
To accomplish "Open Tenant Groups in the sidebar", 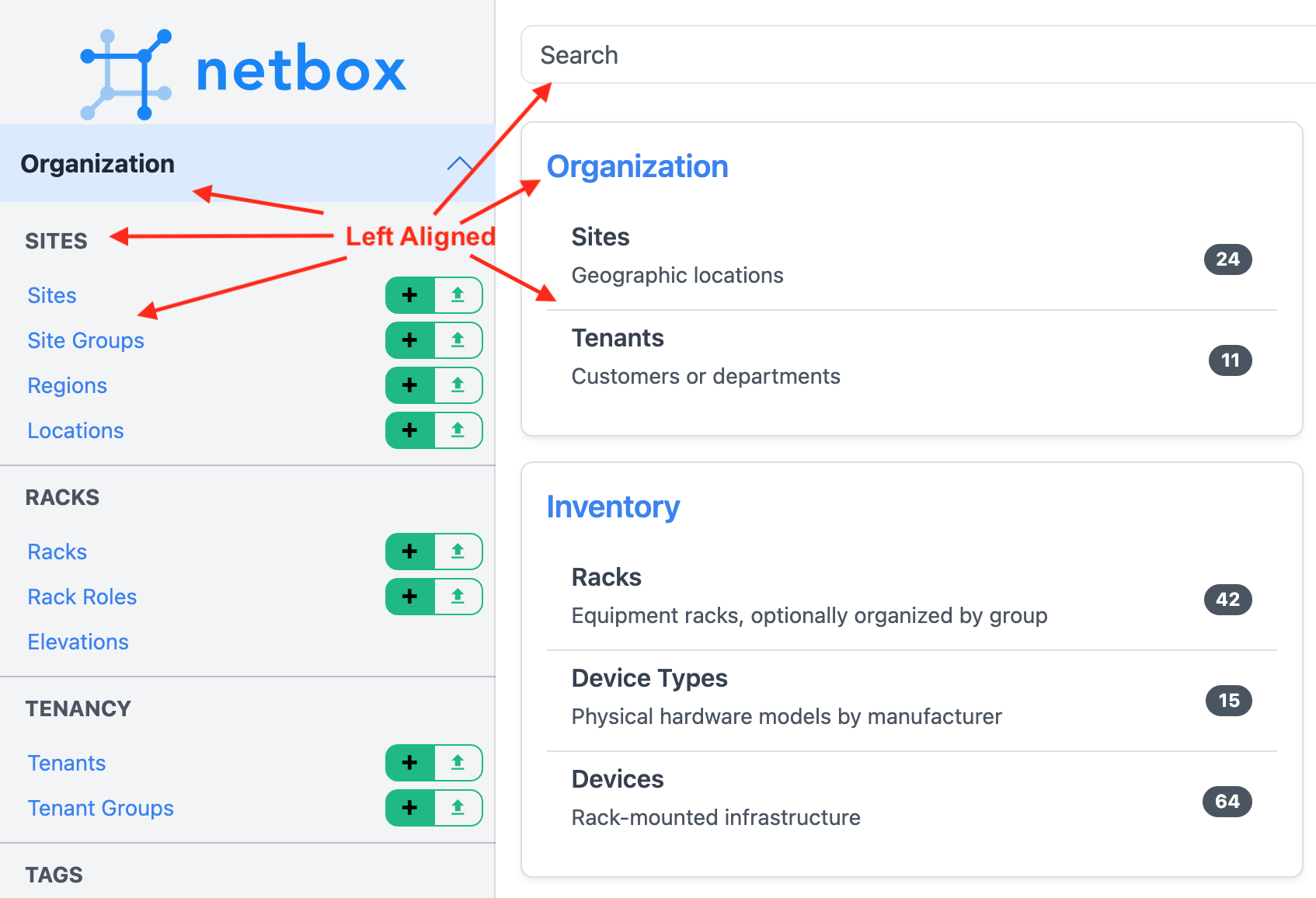I will [100, 808].
